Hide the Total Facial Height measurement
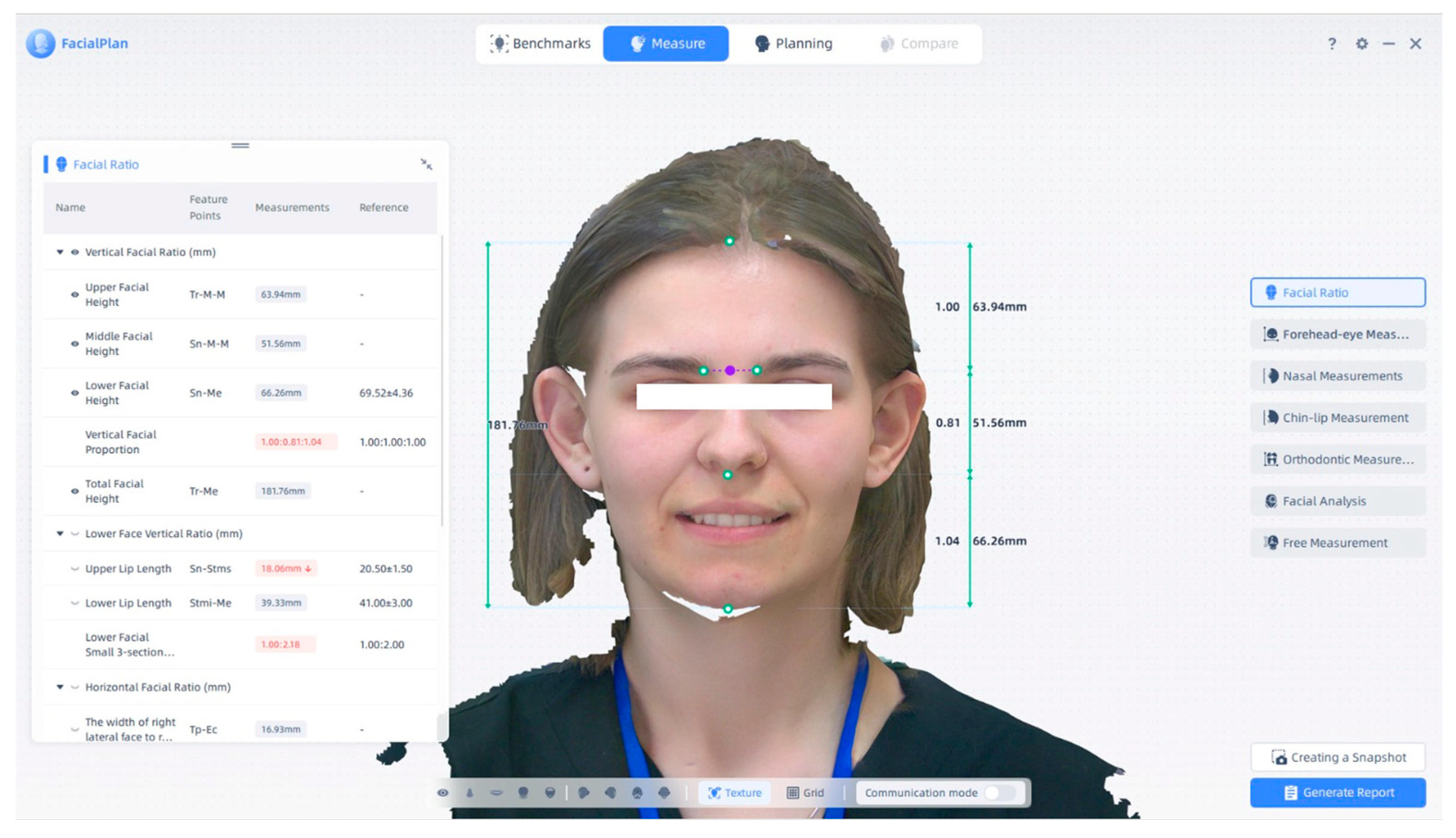This screenshot has width=1456, height=838. coord(75,491)
